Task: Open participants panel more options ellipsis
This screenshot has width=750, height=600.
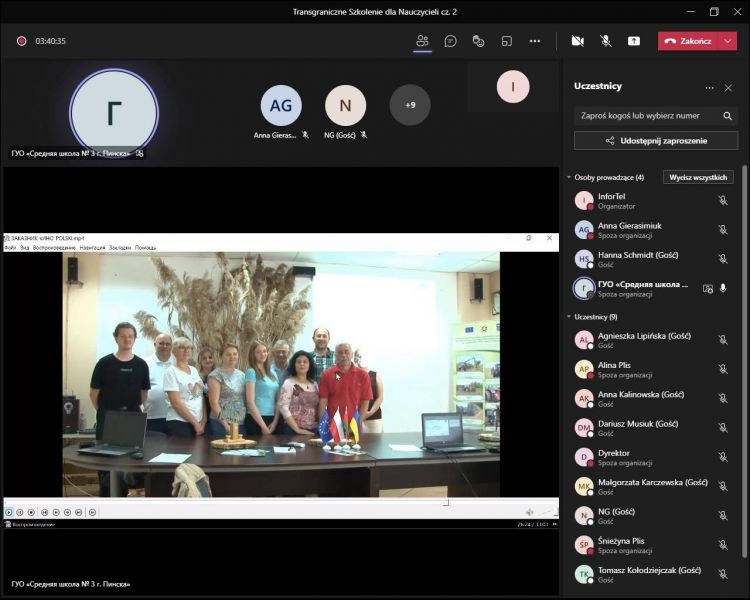Action: 710,87
